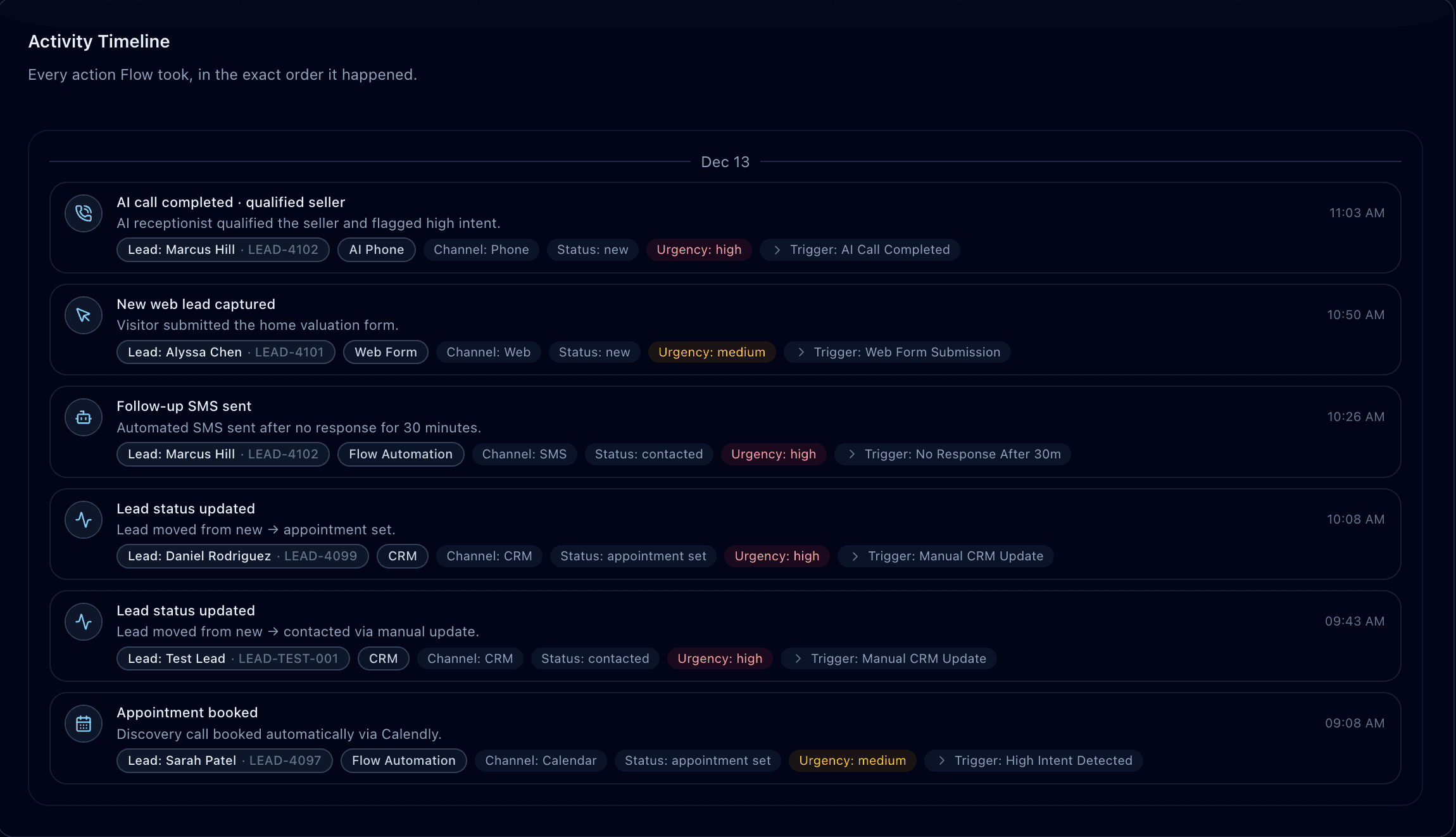The width and height of the screenshot is (1456, 837).
Task: Expand Trigger: High Intent Detected details
Action: (x=1033, y=760)
